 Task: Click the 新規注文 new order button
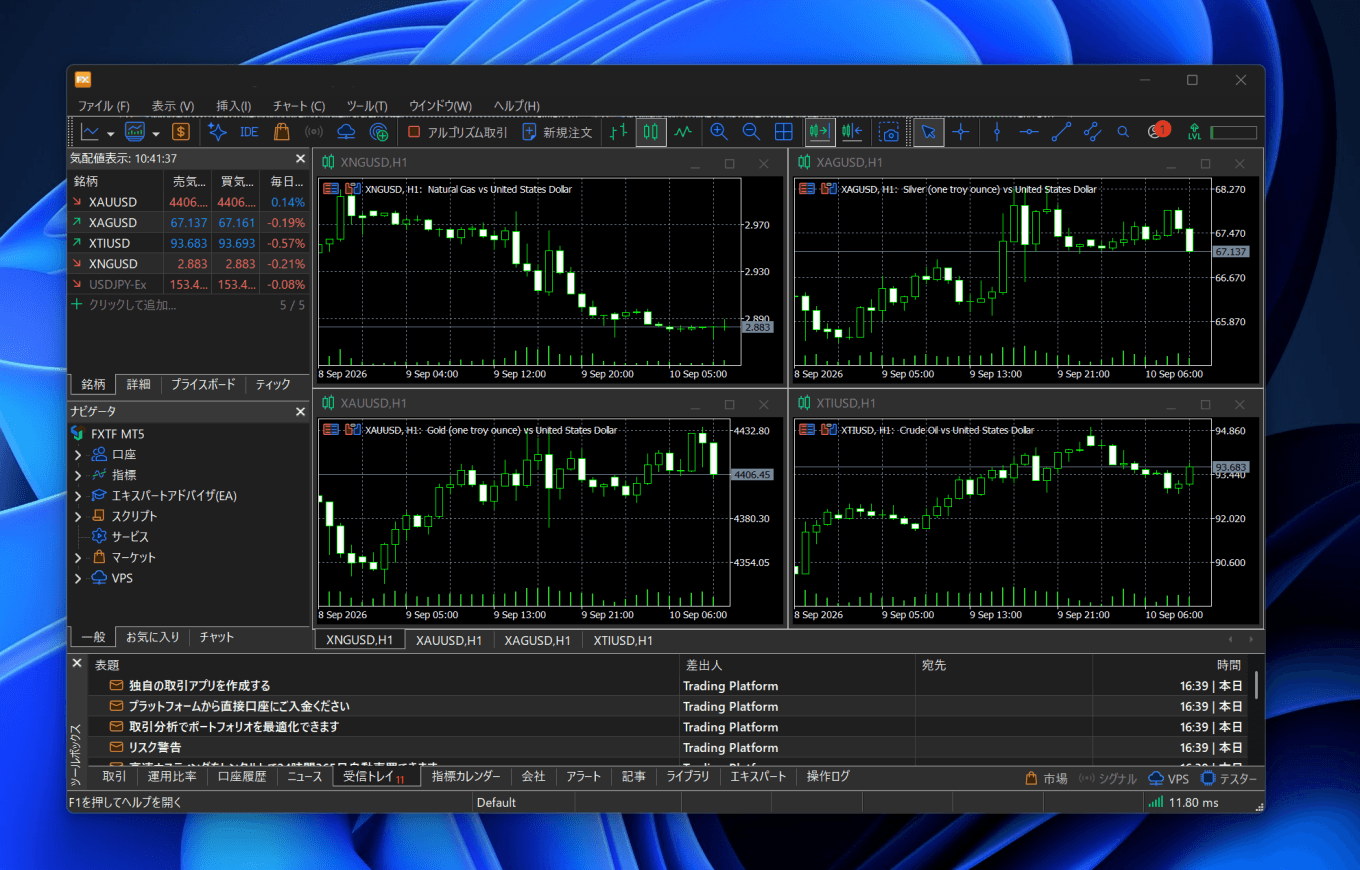click(x=557, y=132)
